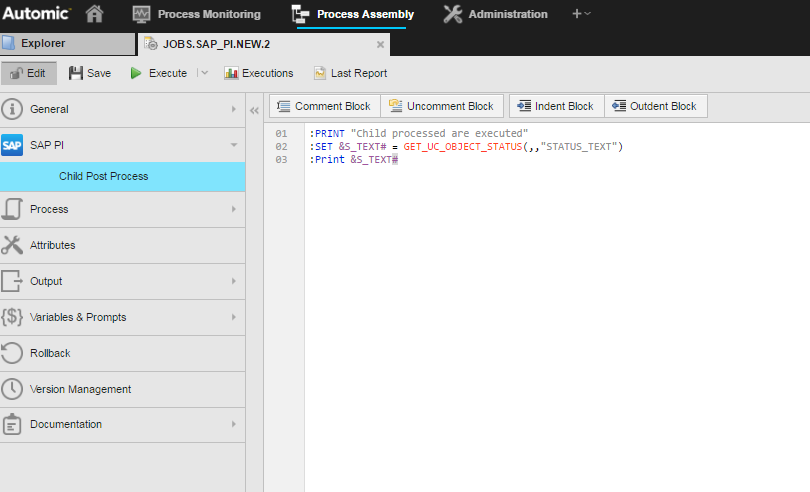
Task: Expand the Process section arrow
Action: pos(233,209)
